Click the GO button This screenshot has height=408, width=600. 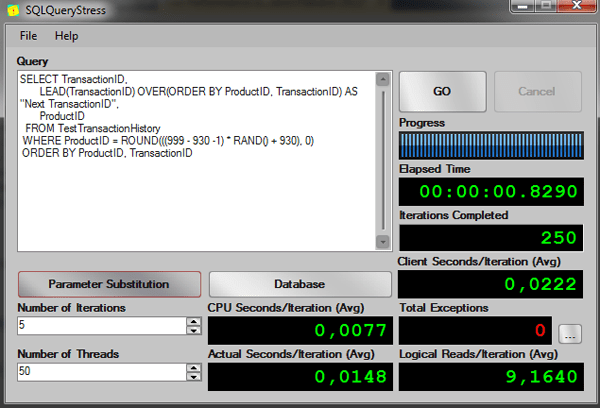tap(443, 91)
